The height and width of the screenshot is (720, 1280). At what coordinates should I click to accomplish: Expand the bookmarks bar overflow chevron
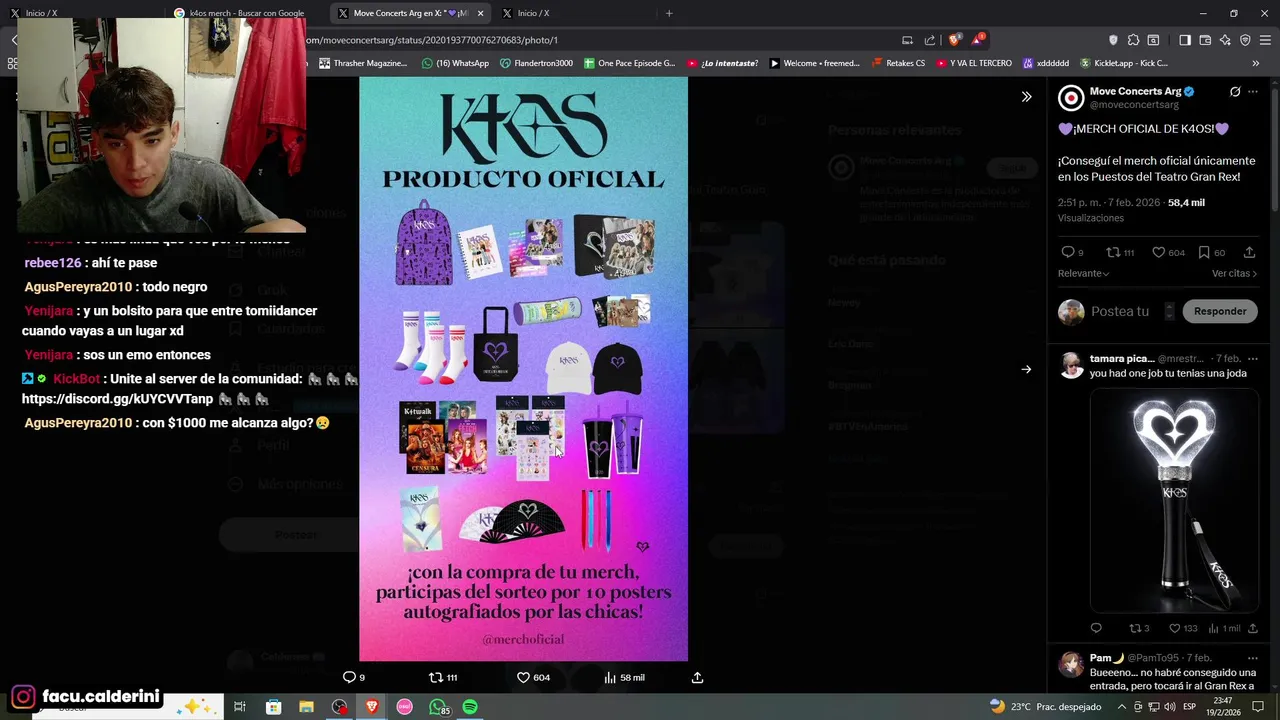click(1256, 63)
